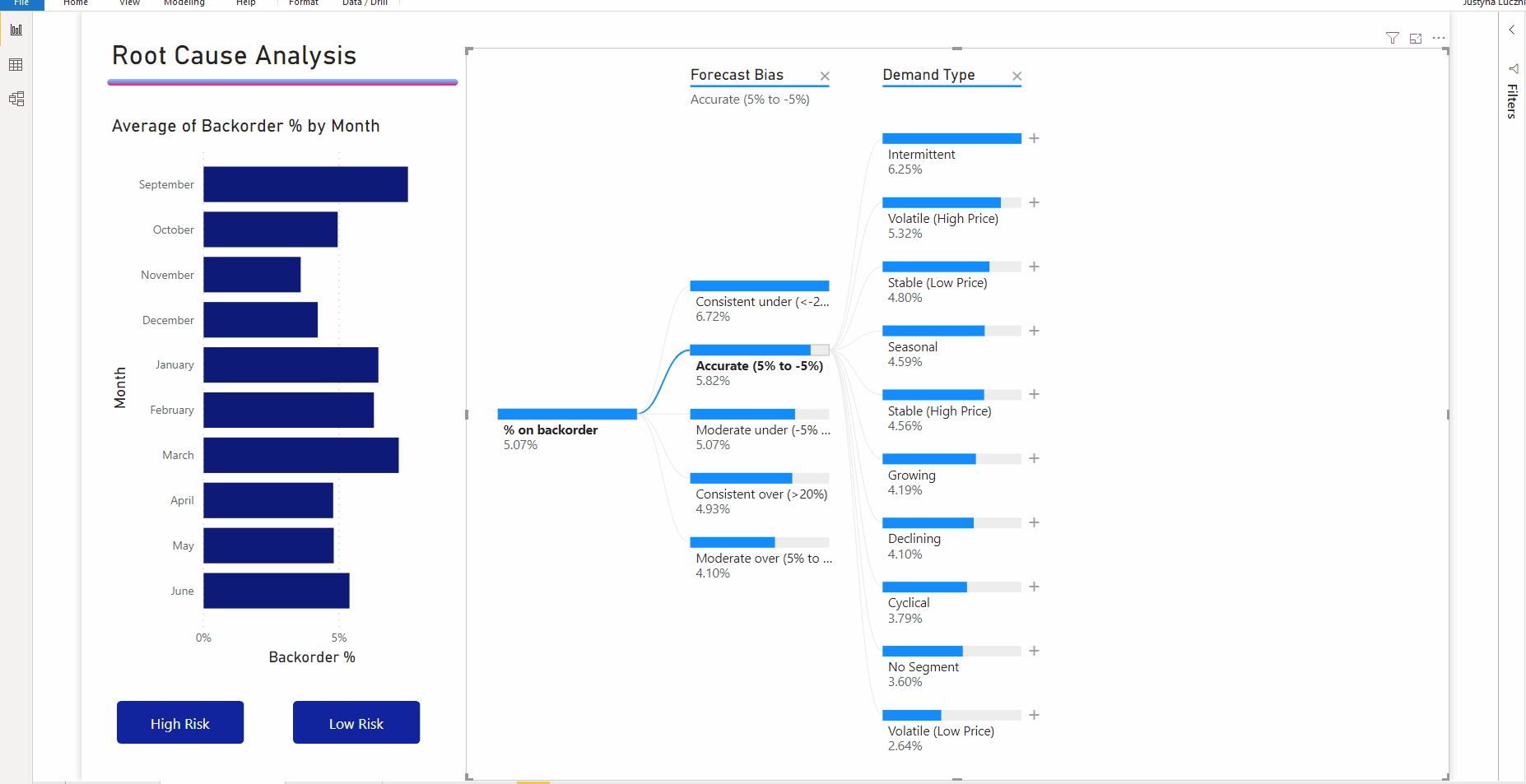Click the Low Risk button
1526x784 pixels.
(x=356, y=722)
